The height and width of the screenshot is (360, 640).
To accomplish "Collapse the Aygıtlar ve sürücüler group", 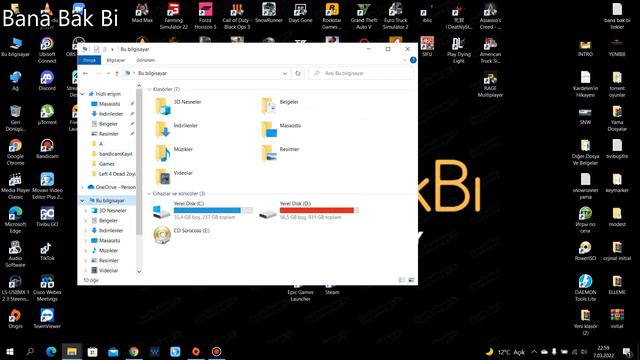I will [149, 193].
